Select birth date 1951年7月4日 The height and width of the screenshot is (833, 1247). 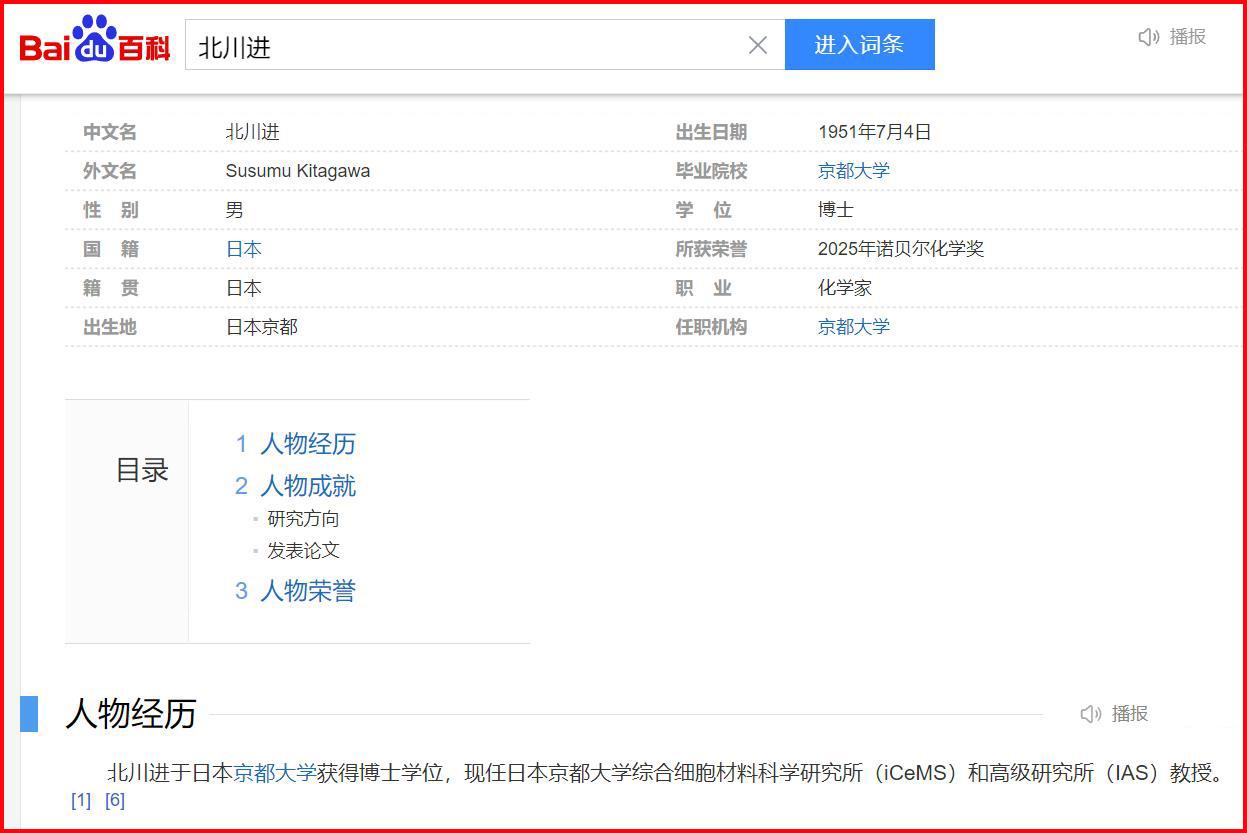[875, 132]
